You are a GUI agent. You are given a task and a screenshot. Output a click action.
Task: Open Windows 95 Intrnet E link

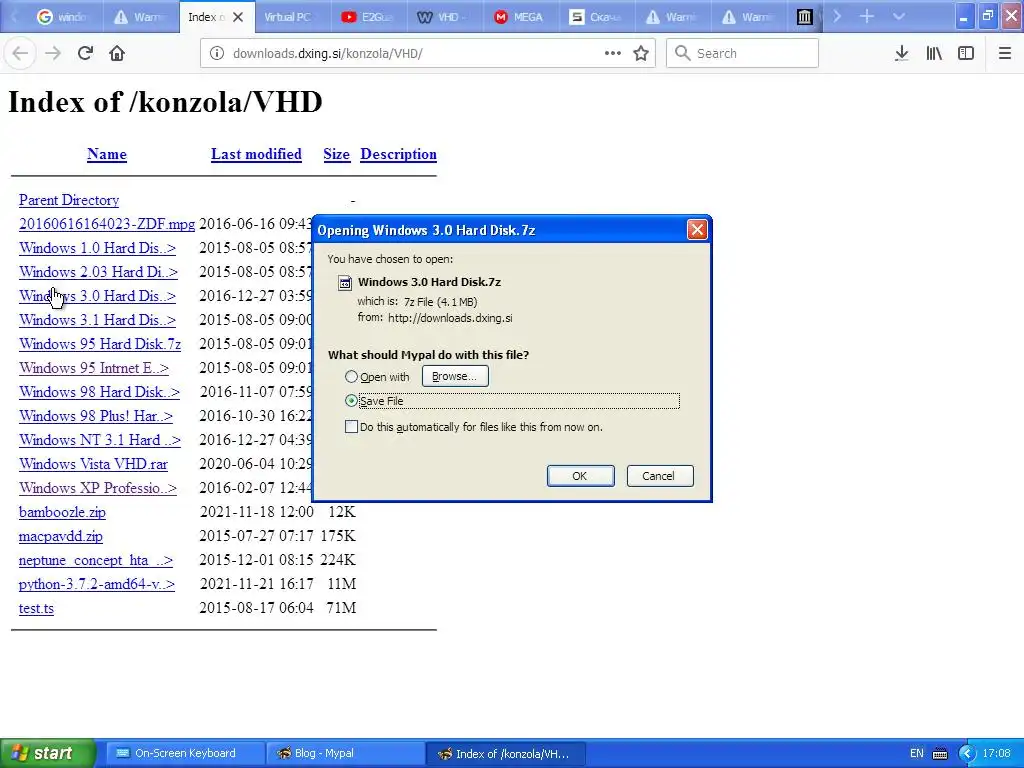pos(94,368)
